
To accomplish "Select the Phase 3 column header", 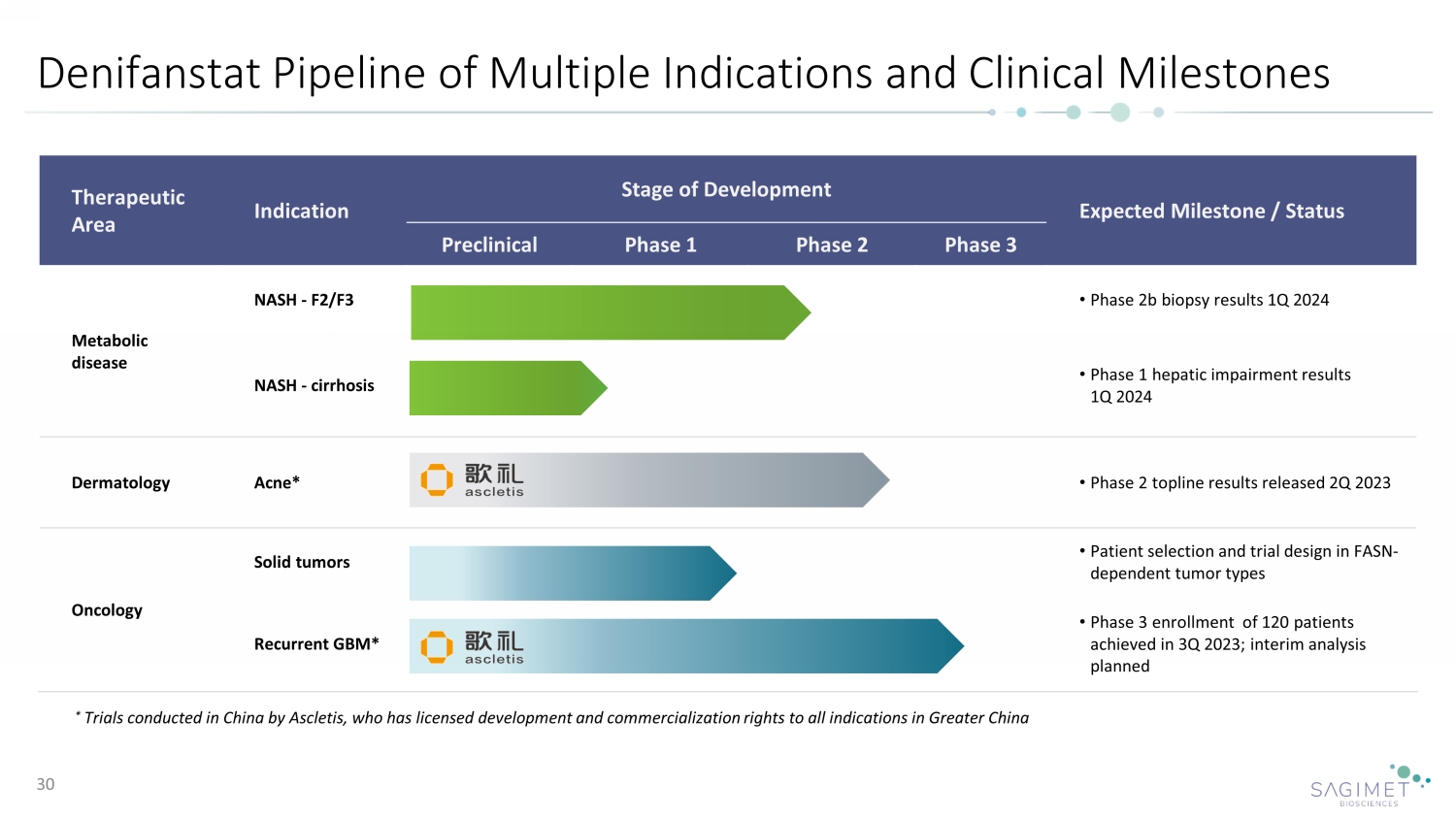I will (980, 246).
